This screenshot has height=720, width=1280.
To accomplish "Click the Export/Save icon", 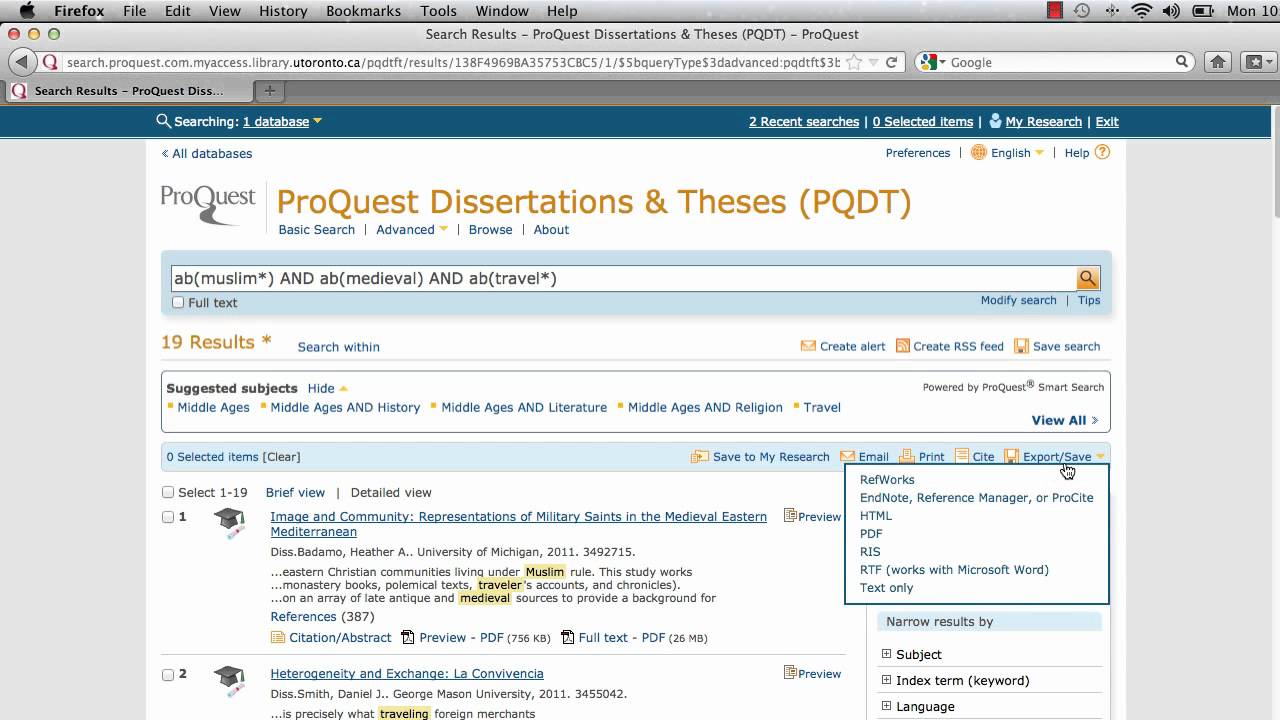I will [1012, 456].
